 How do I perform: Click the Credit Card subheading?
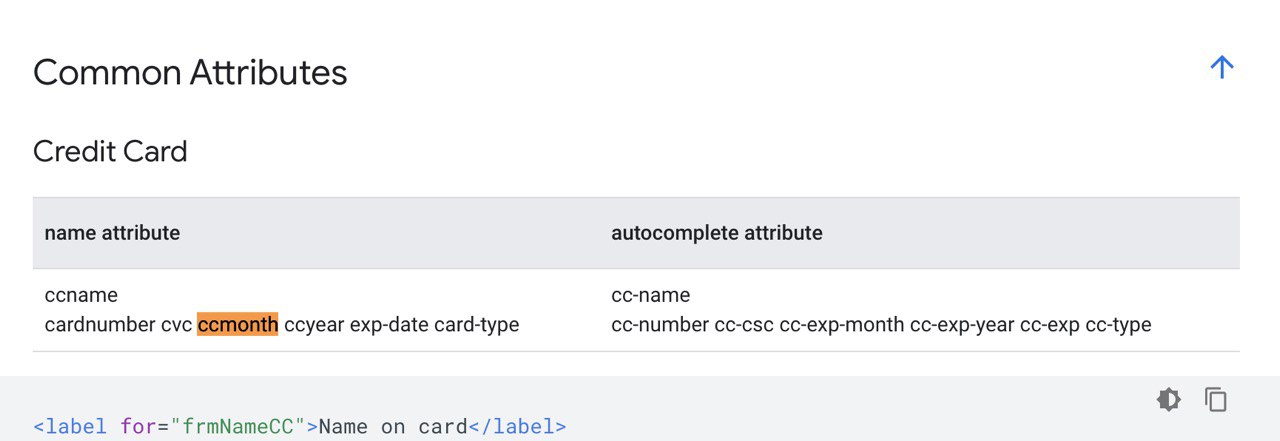[x=110, y=151]
